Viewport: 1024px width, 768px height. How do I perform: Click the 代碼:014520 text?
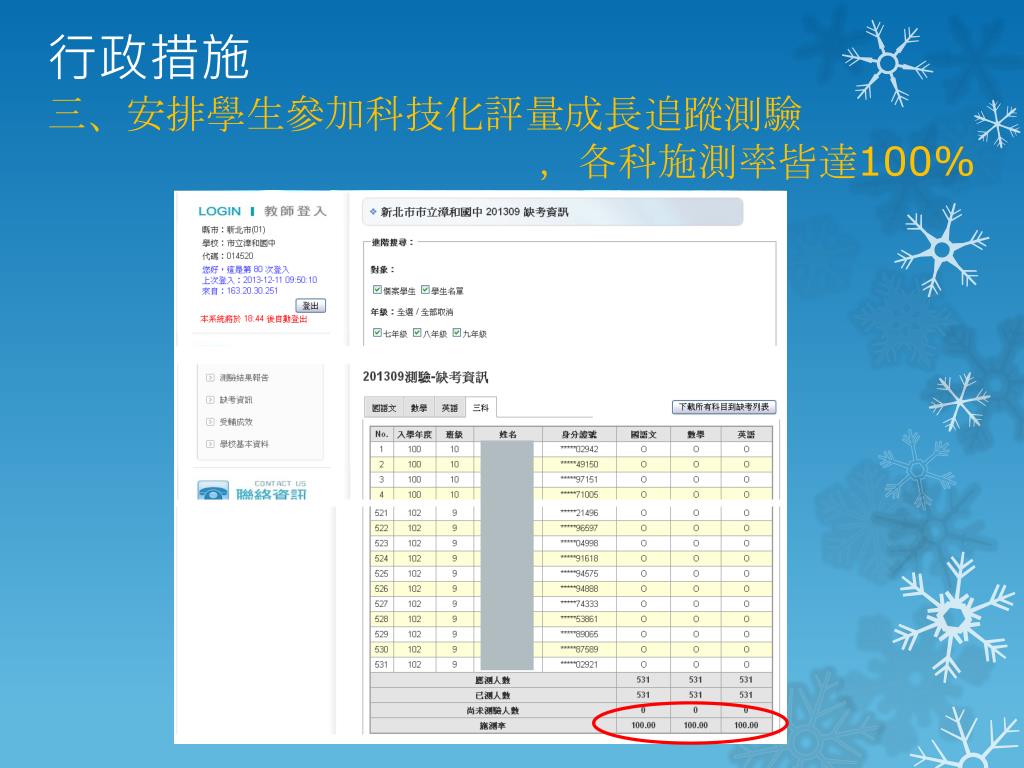pyautogui.click(x=227, y=256)
